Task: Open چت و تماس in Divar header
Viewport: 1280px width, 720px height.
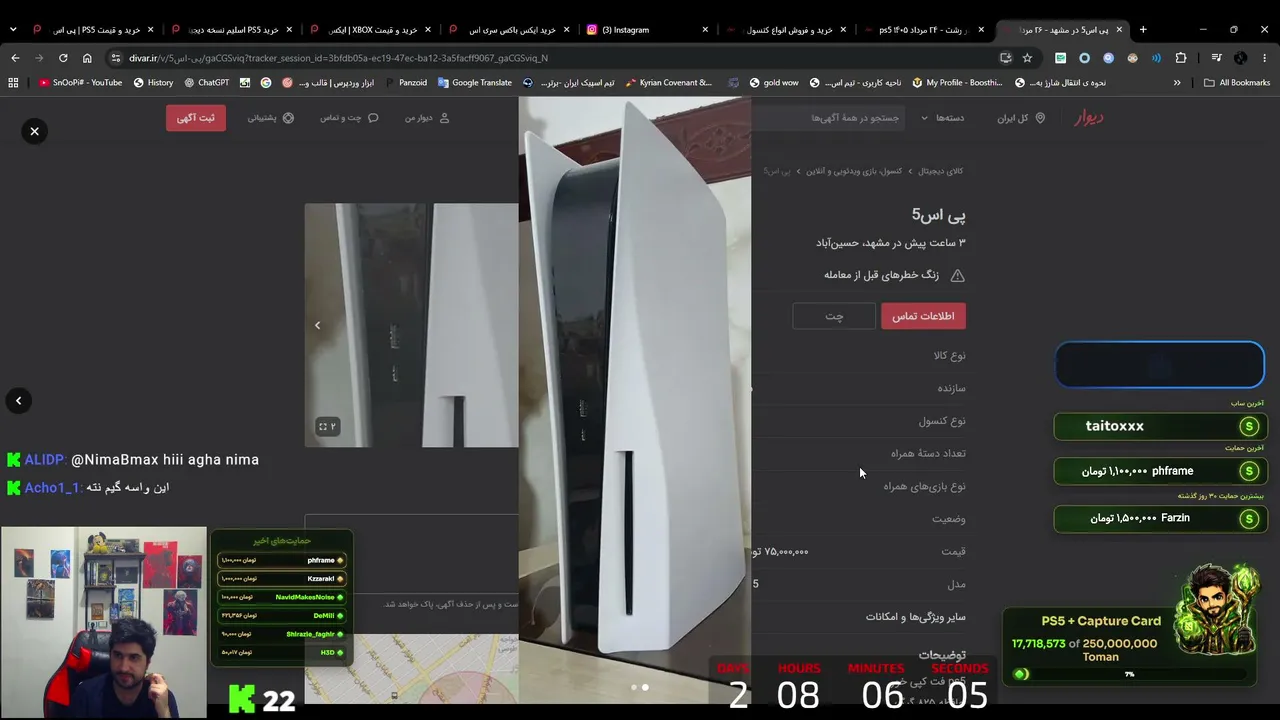Action: [349, 118]
